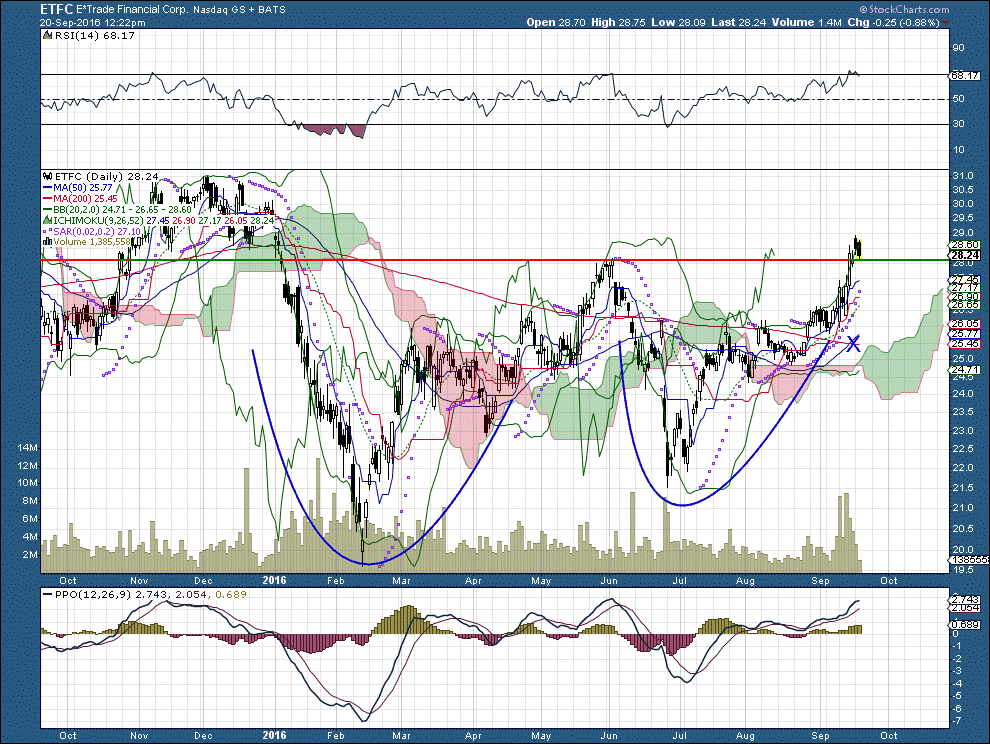The width and height of the screenshot is (990, 744).
Task: Click the ICHIMOKU(9,26,52) legend text
Action: (98, 220)
